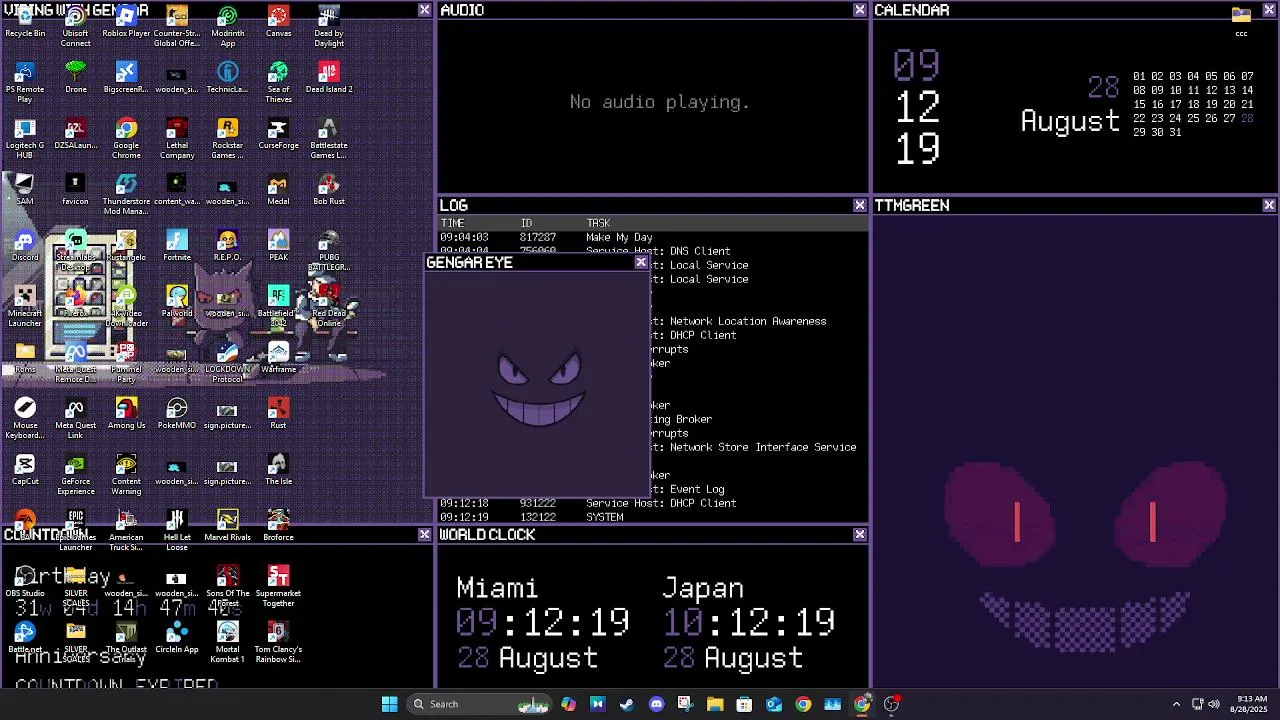Click the Gengar face in GENGAR EYE
This screenshot has width=1280, height=720.
click(x=539, y=389)
